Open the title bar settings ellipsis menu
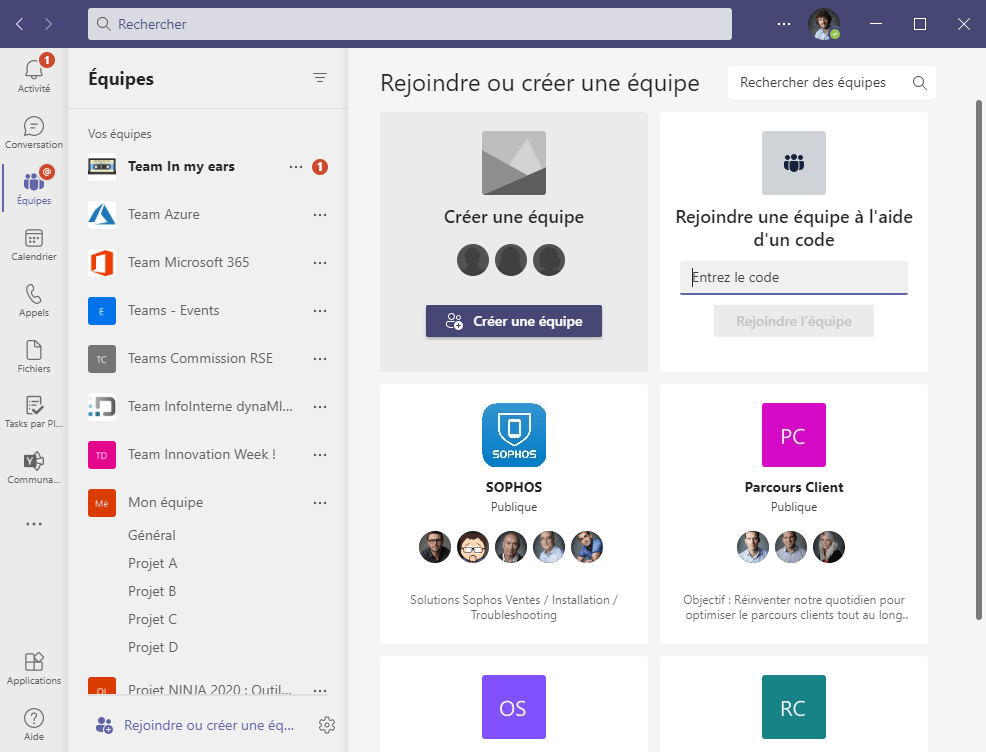This screenshot has height=752, width=986. point(784,24)
